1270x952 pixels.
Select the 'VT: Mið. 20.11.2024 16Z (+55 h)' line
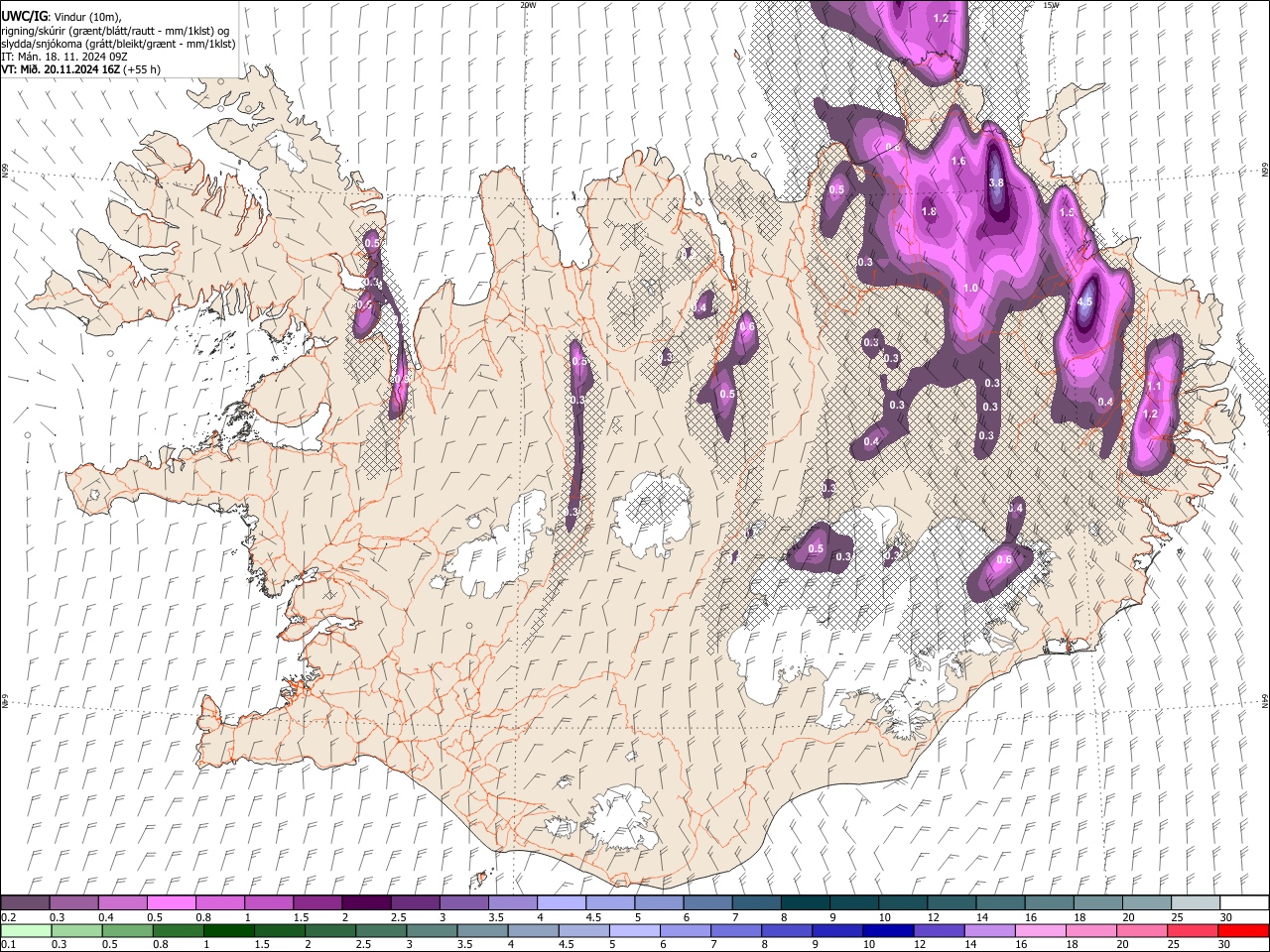tap(81, 69)
